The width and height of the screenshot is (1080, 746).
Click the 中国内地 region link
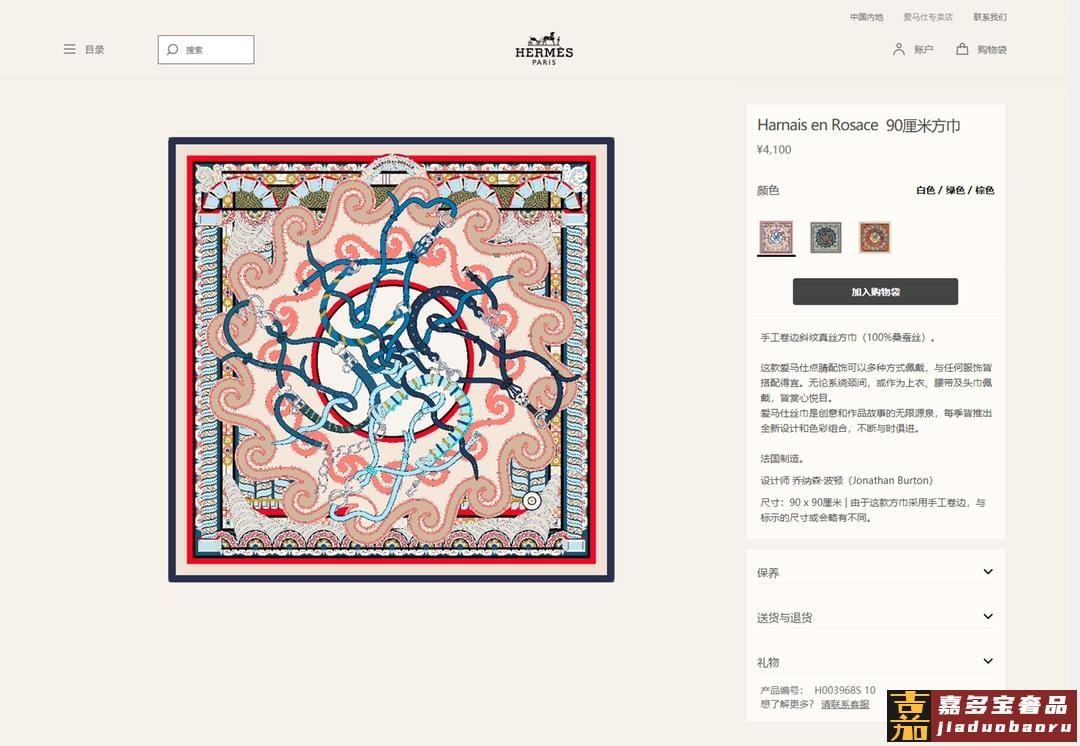point(866,17)
